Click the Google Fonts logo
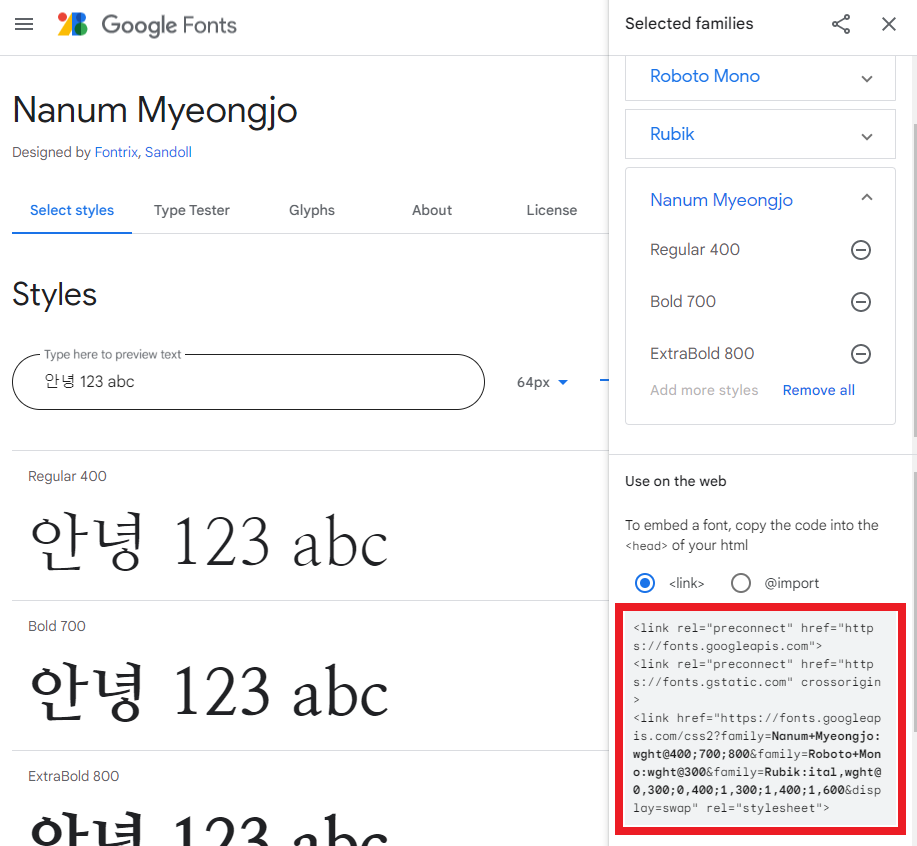The height and width of the screenshot is (846, 917). 147,25
